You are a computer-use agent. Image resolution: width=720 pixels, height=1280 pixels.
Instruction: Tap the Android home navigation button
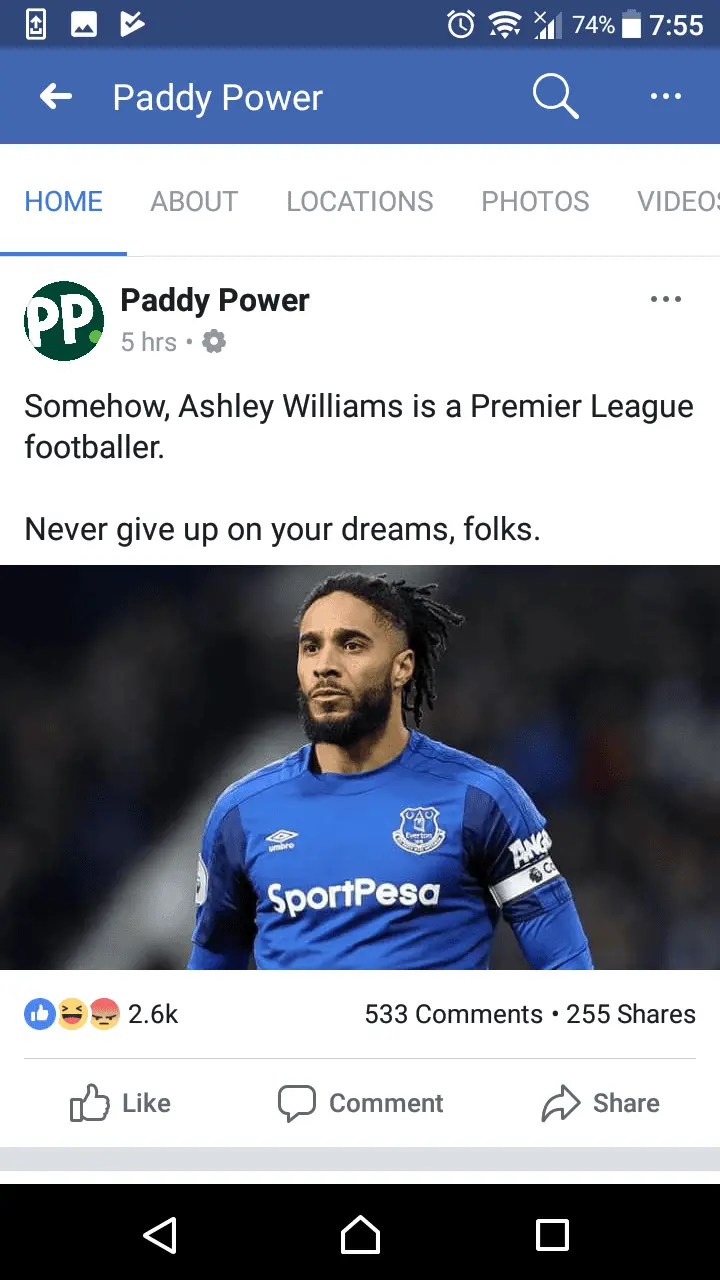tap(360, 1234)
